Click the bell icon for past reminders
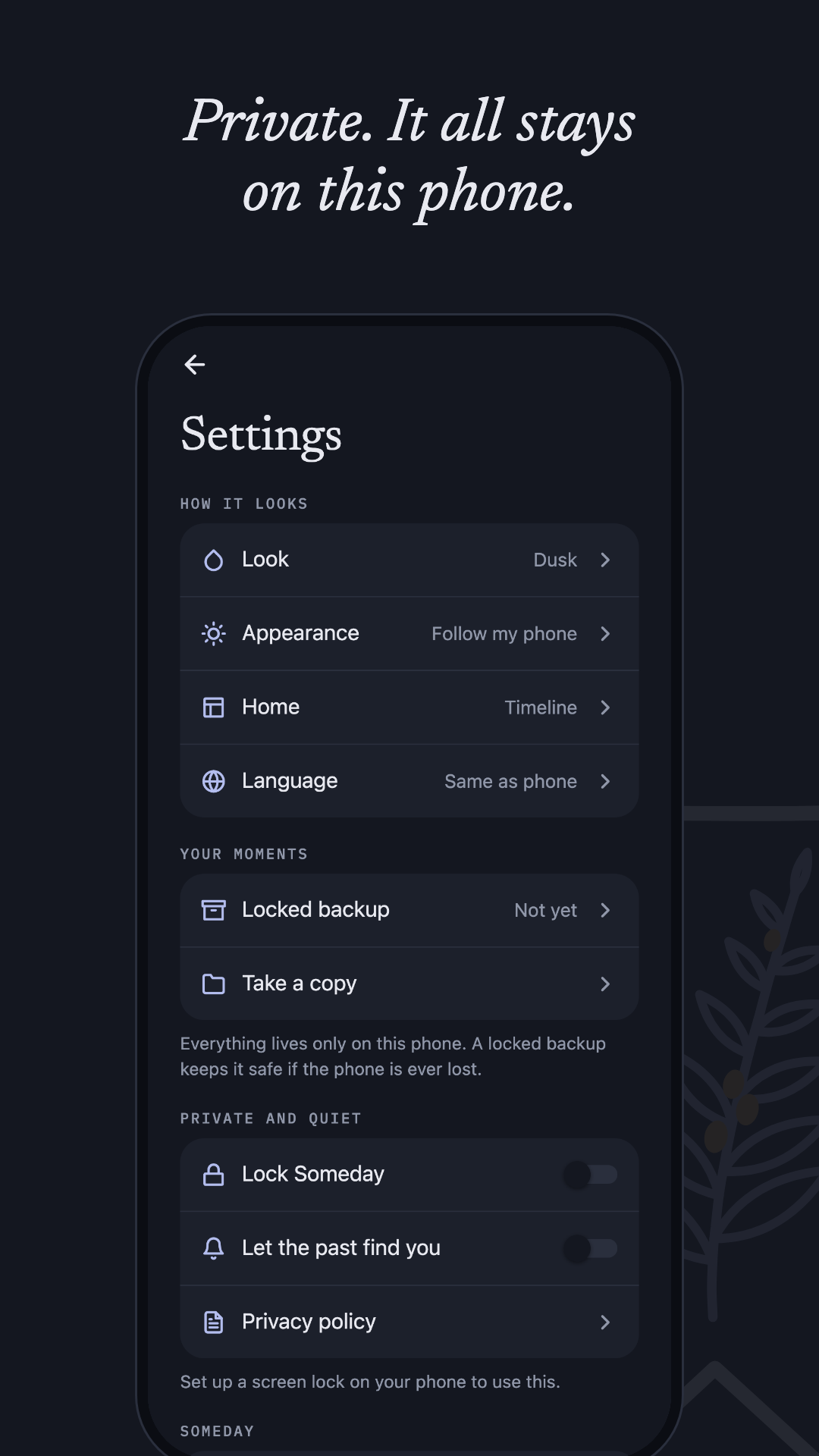The width and height of the screenshot is (819, 1456). click(214, 1248)
